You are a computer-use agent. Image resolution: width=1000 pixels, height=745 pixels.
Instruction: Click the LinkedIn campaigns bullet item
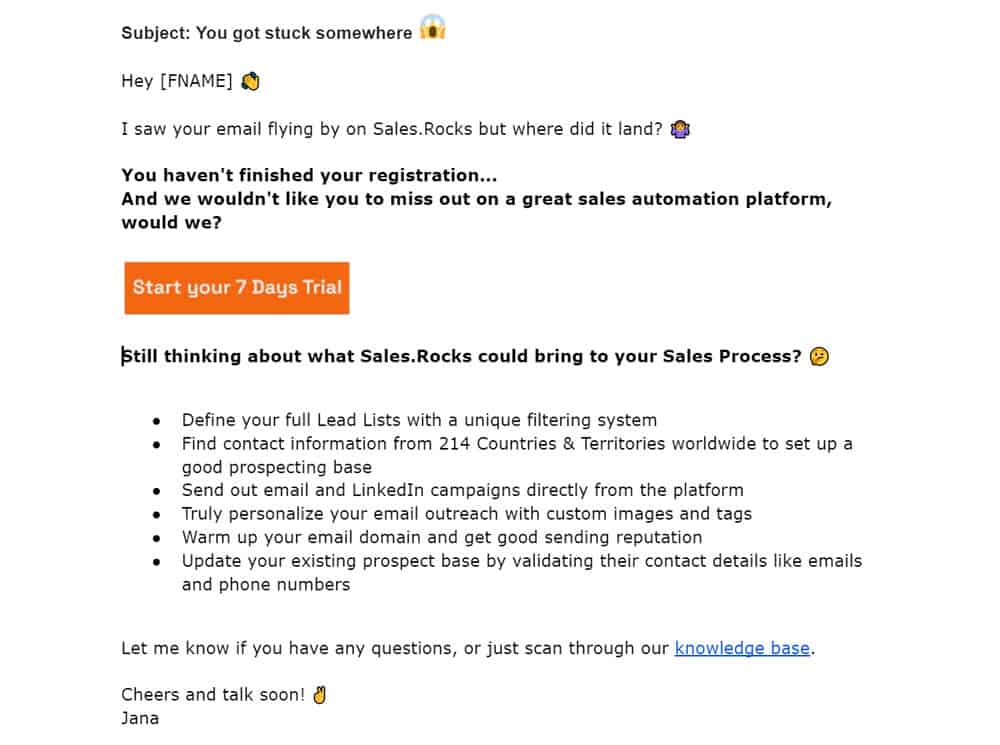point(462,490)
